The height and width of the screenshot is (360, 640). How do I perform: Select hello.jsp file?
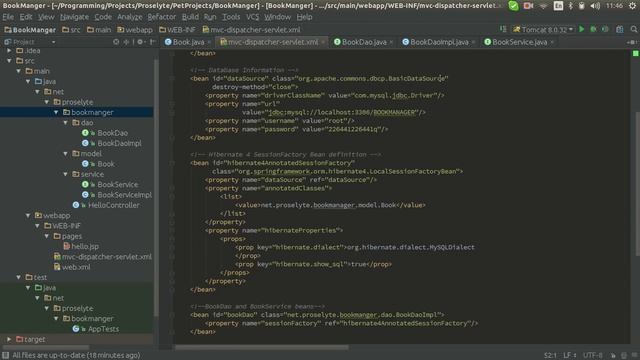coord(85,247)
